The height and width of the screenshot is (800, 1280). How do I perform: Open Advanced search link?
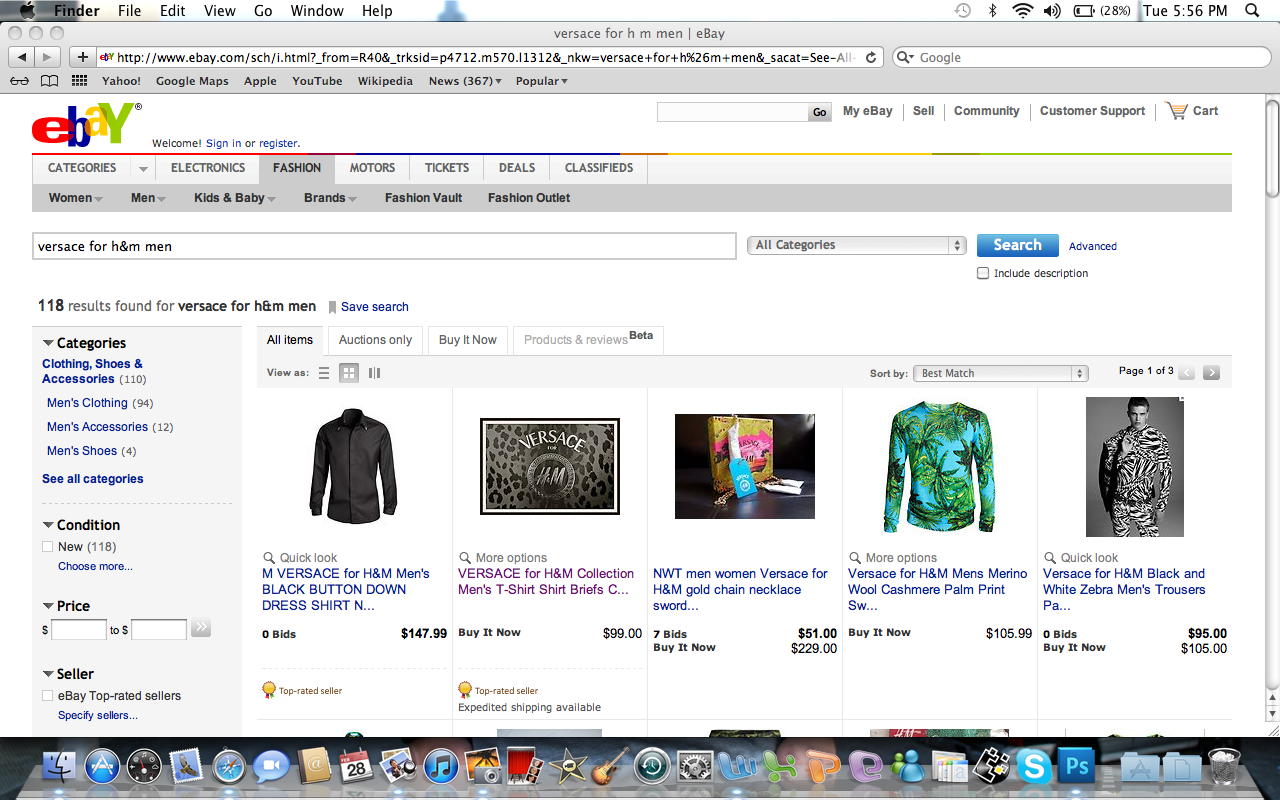pyautogui.click(x=1093, y=246)
